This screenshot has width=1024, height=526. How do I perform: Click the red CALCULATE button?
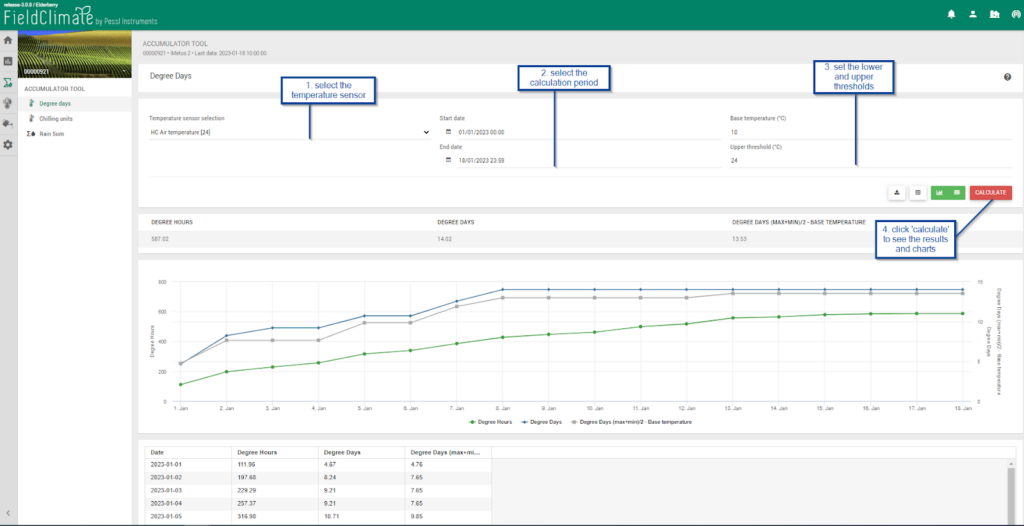991,193
